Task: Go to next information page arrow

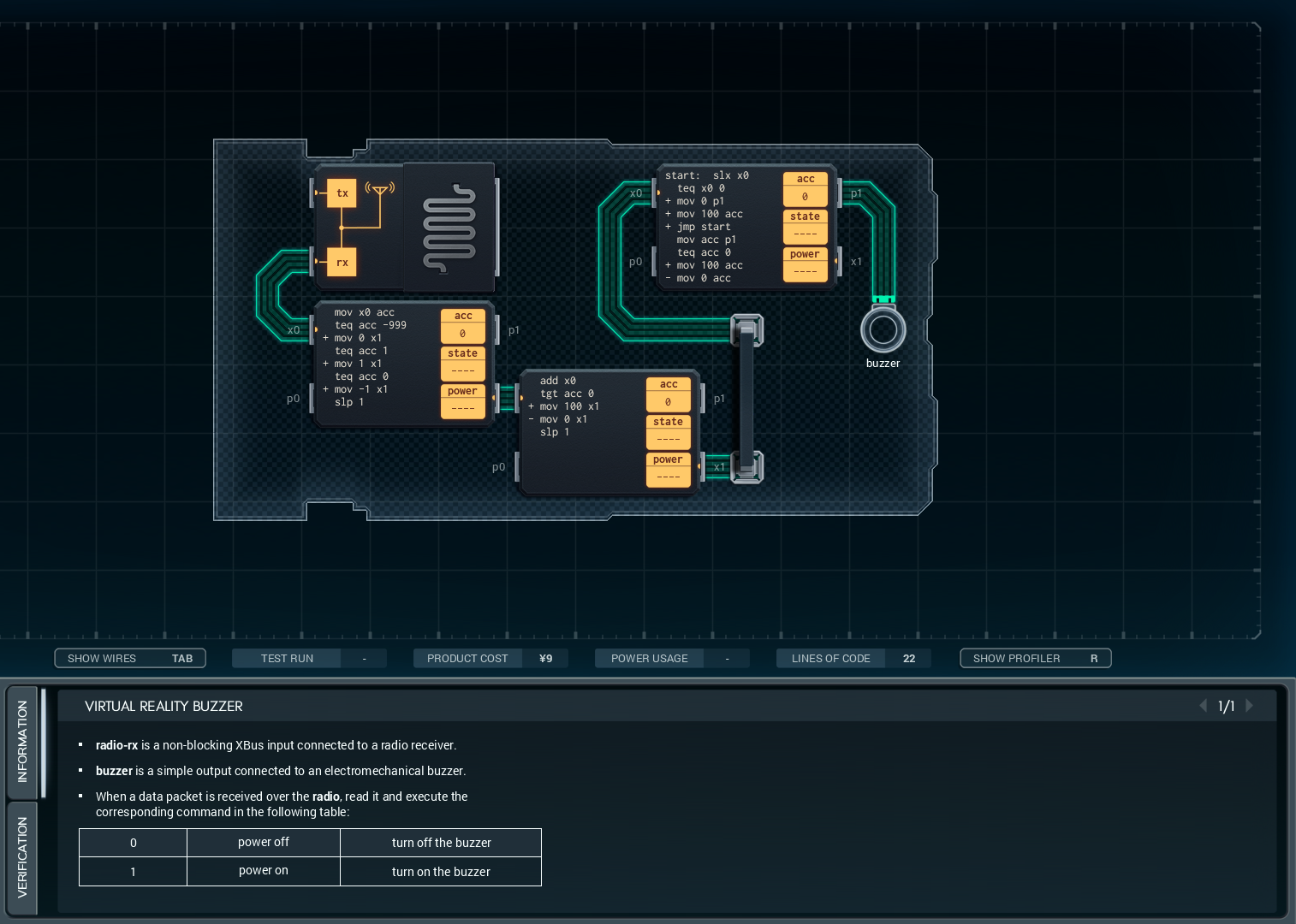Action: point(1250,706)
